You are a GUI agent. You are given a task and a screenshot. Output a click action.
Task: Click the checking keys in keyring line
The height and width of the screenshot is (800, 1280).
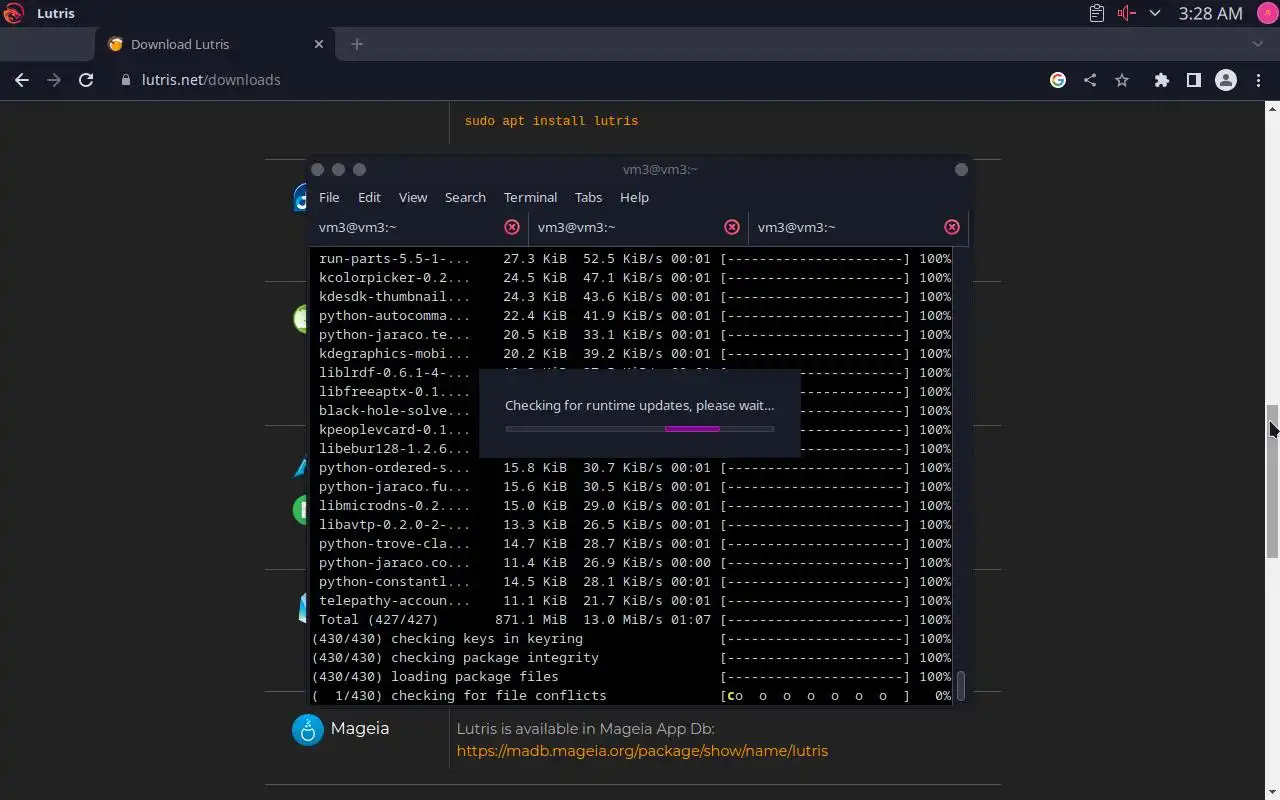pyautogui.click(x=634, y=639)
